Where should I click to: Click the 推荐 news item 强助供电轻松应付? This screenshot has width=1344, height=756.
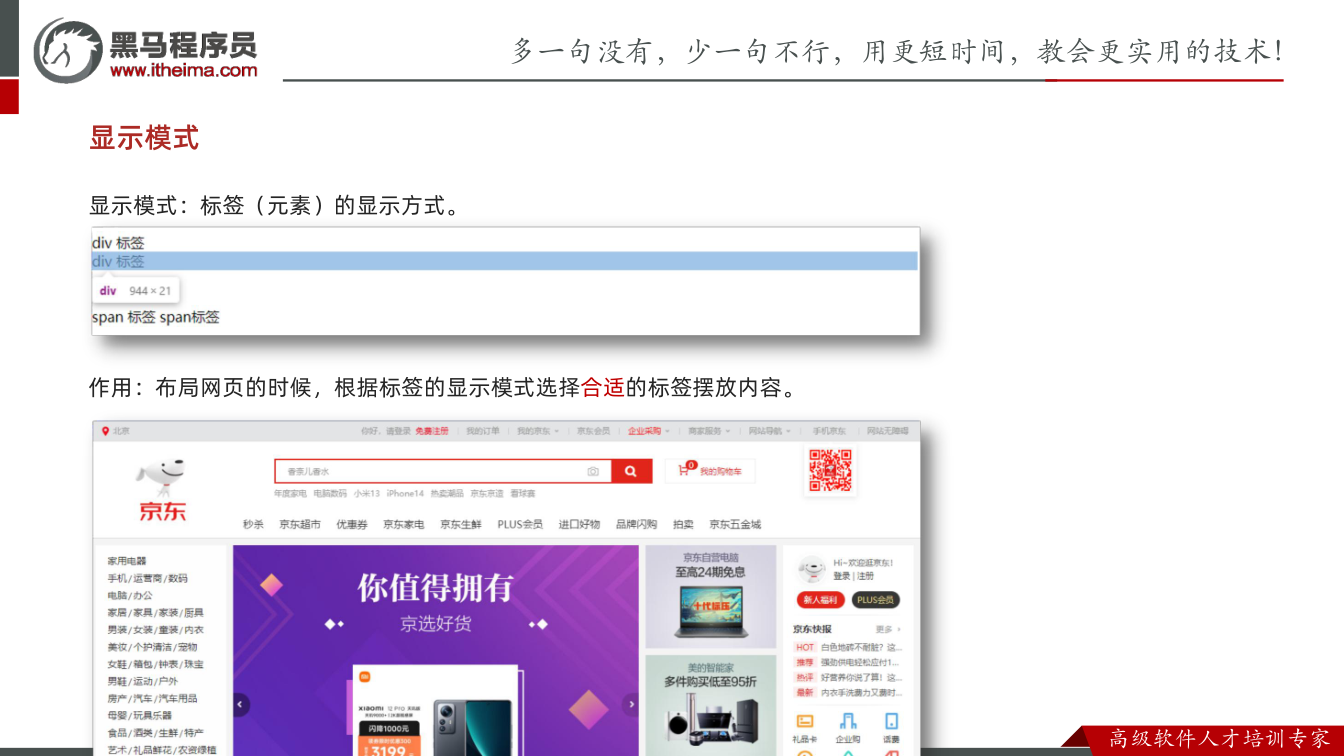click(x=848, y=662)
